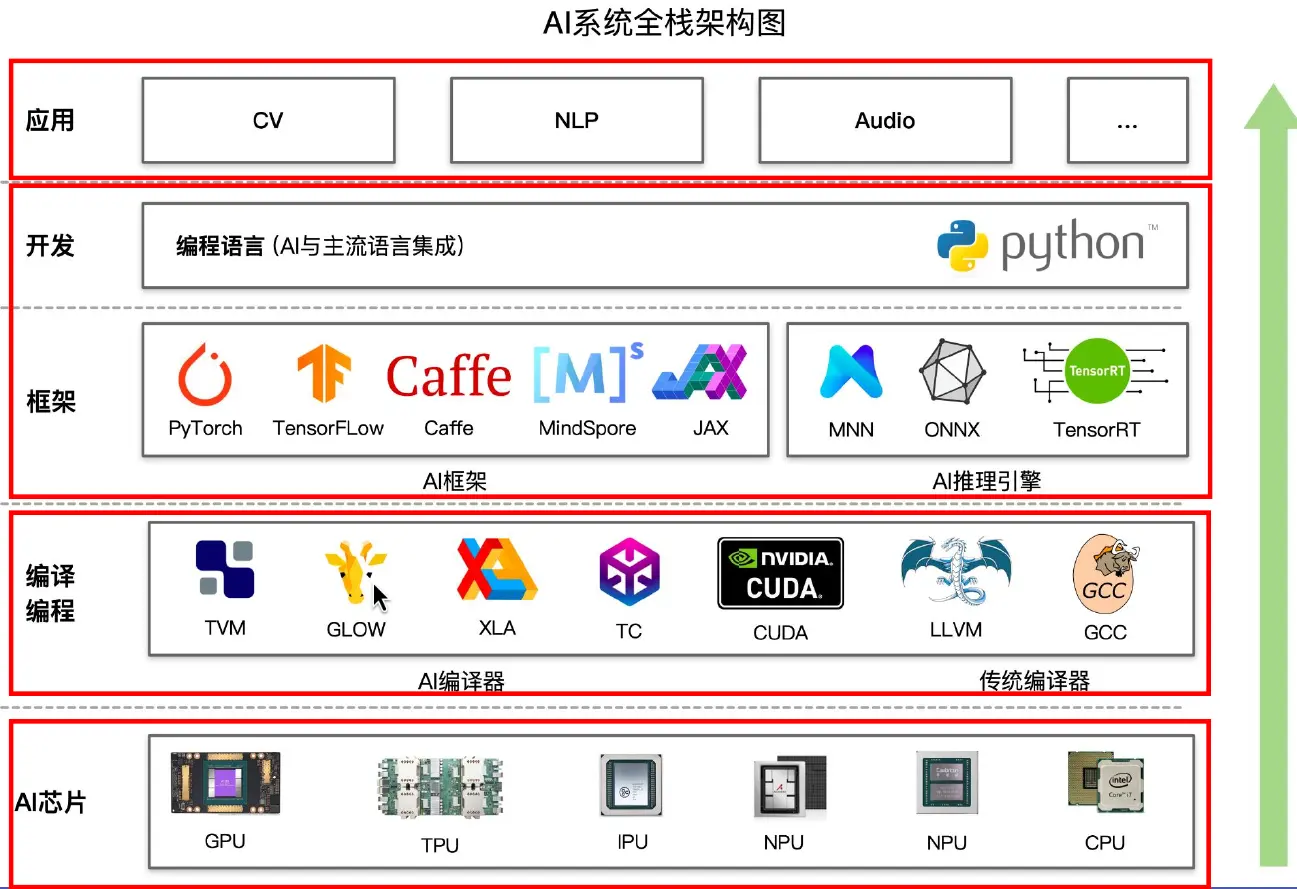The image size is (1297, 889).
Task: Select the TVM compiler icon
Action: [223, 572]
